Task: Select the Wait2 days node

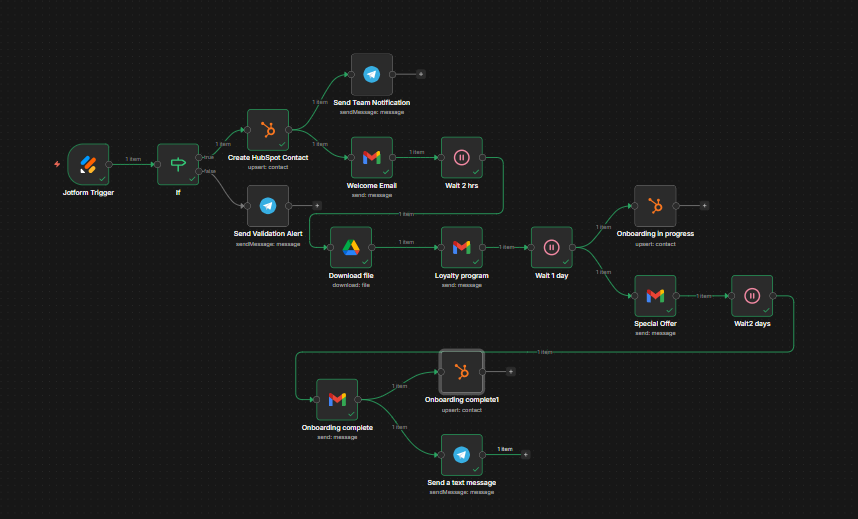Action: 752,296
